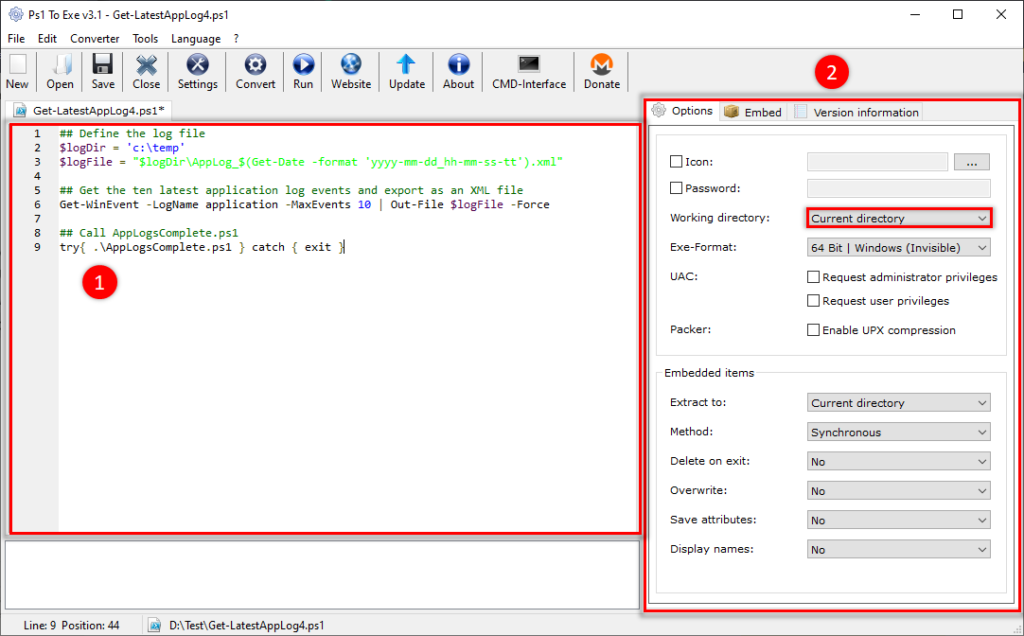
Task: Switch to Version information tab
Action: [856, 112]
